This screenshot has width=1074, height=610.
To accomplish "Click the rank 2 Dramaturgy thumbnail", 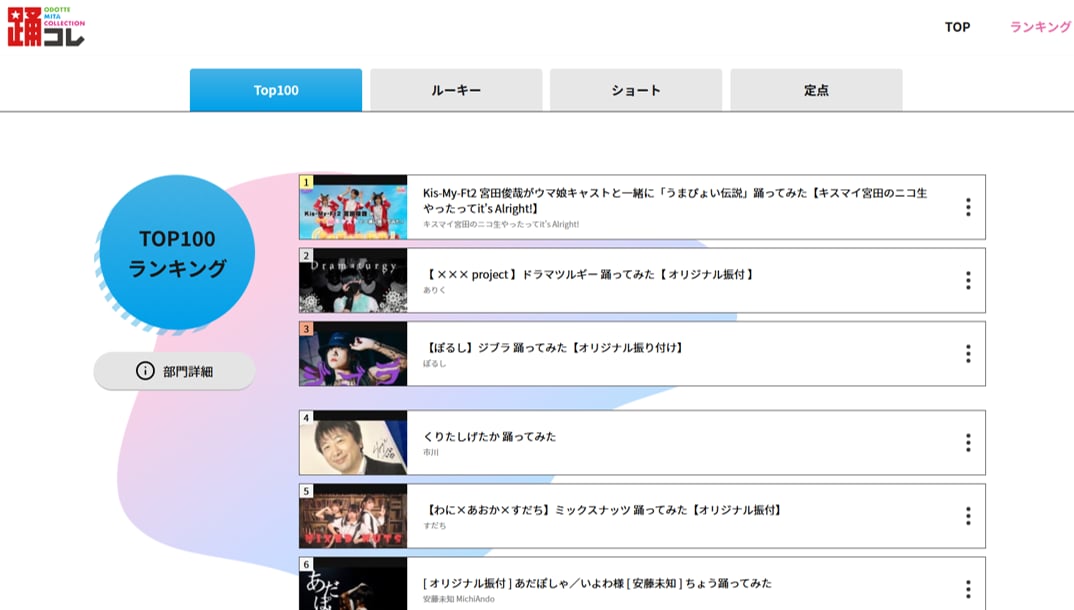I will (353, 281).
